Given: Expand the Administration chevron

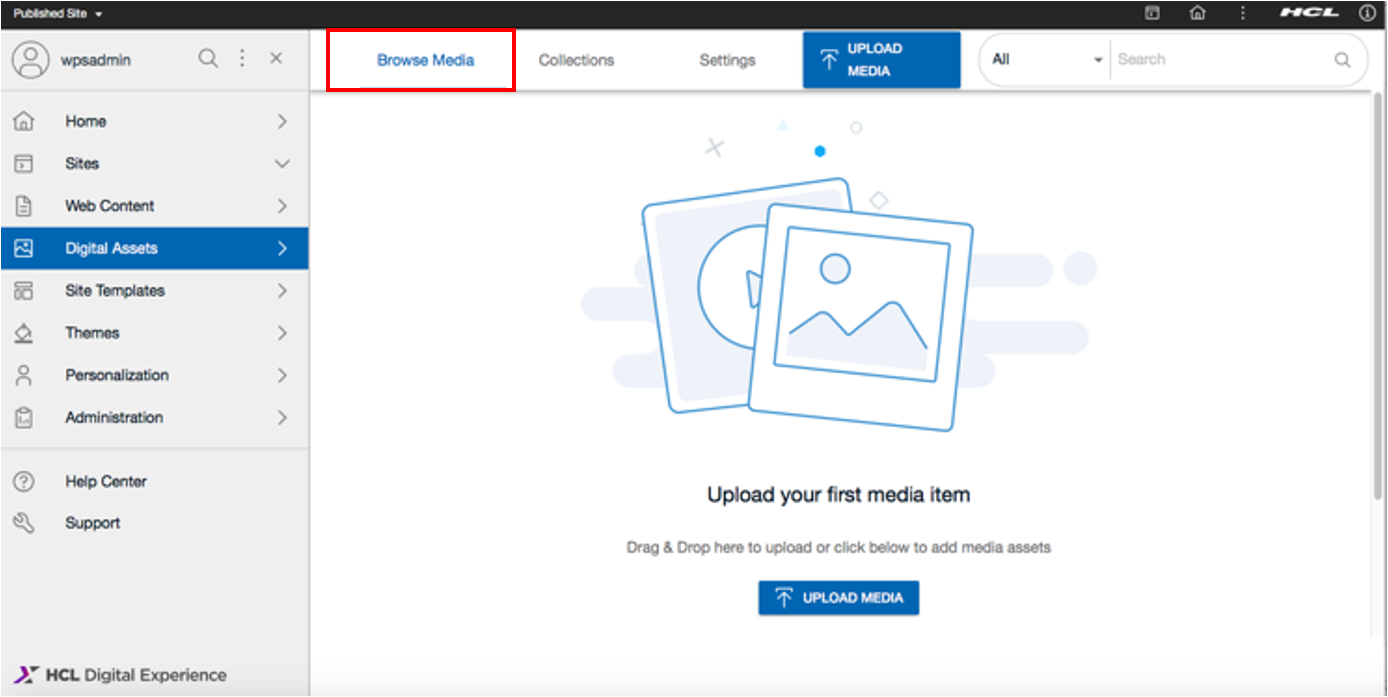Looking at the screenshot, I should point(282,418).
